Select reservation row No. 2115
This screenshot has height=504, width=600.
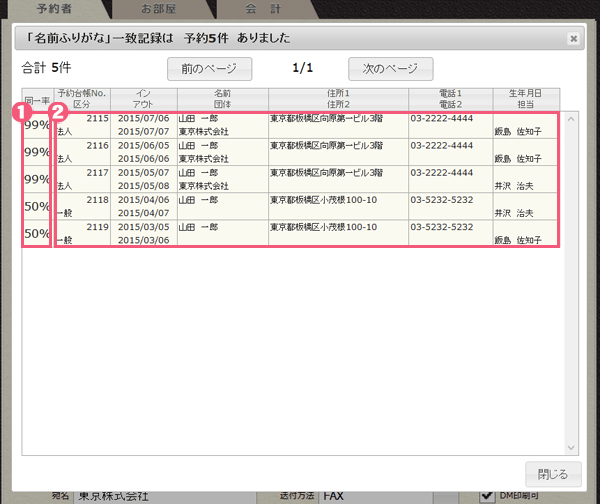click(300, 124)
